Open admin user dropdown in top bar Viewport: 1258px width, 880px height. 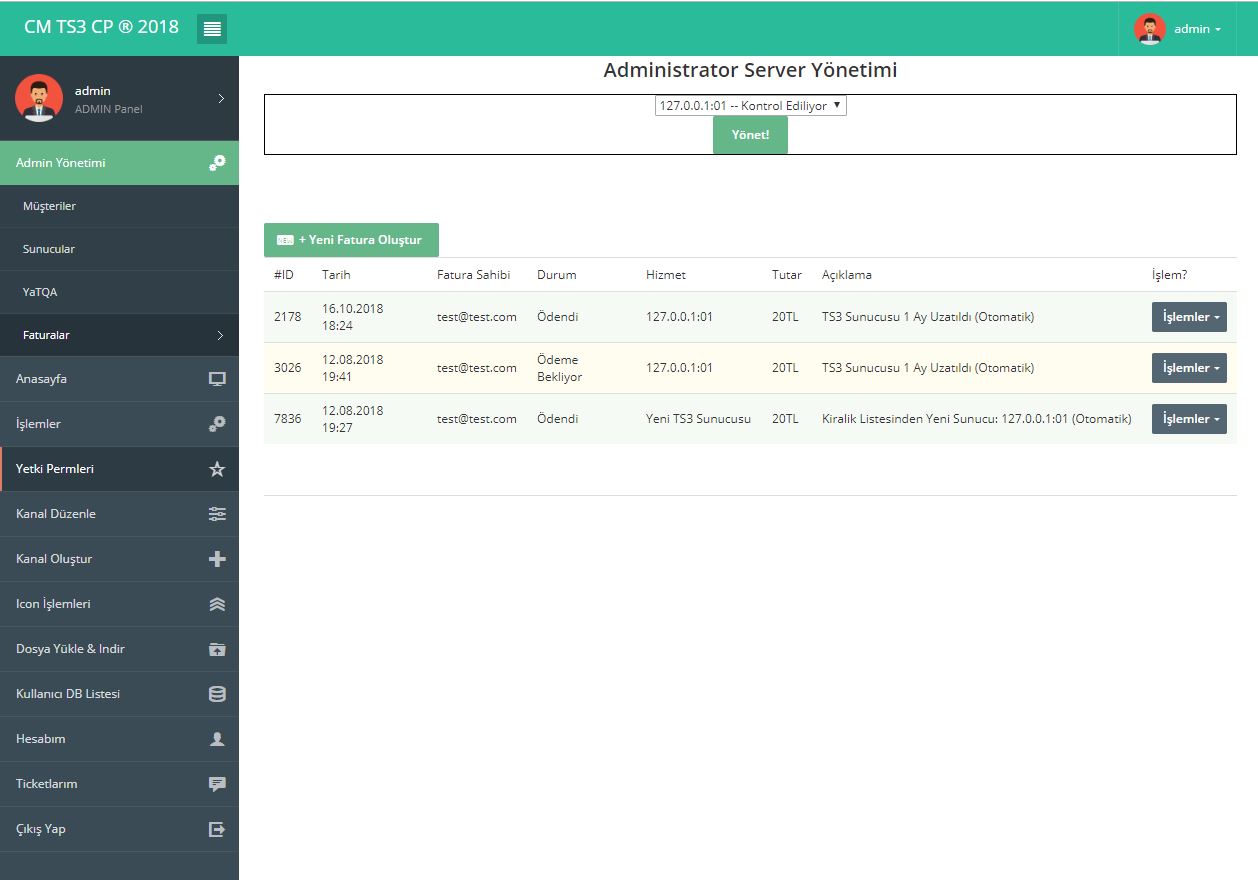click(x=1178, y=29)
